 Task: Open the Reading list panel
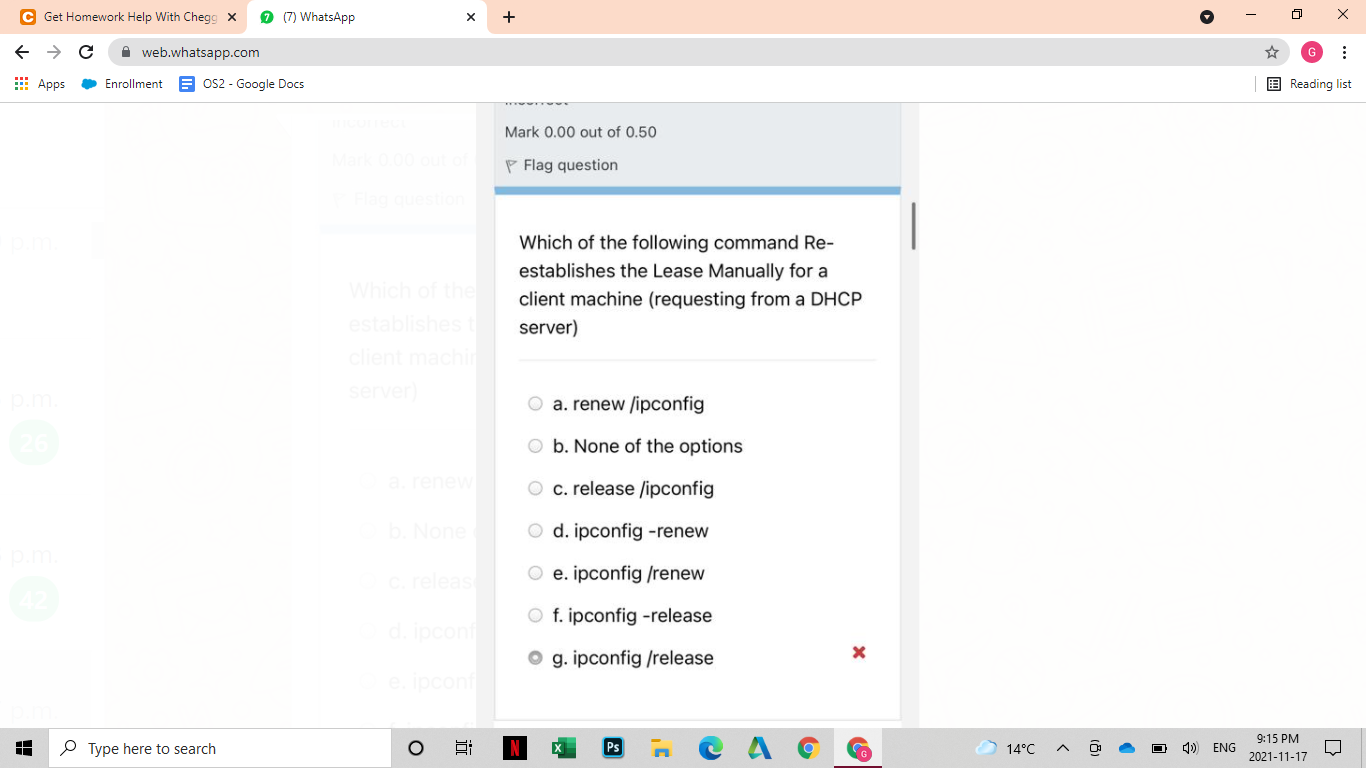tap(1309, 84)
